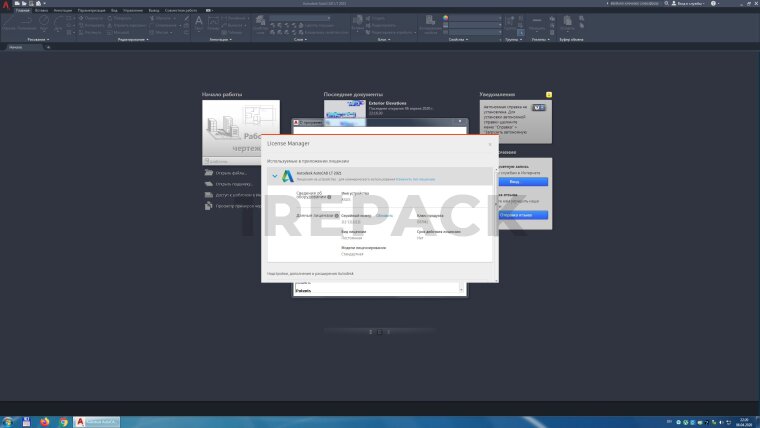
Task: Click the Обновить link near serial number
Action: tap(384, 215)
